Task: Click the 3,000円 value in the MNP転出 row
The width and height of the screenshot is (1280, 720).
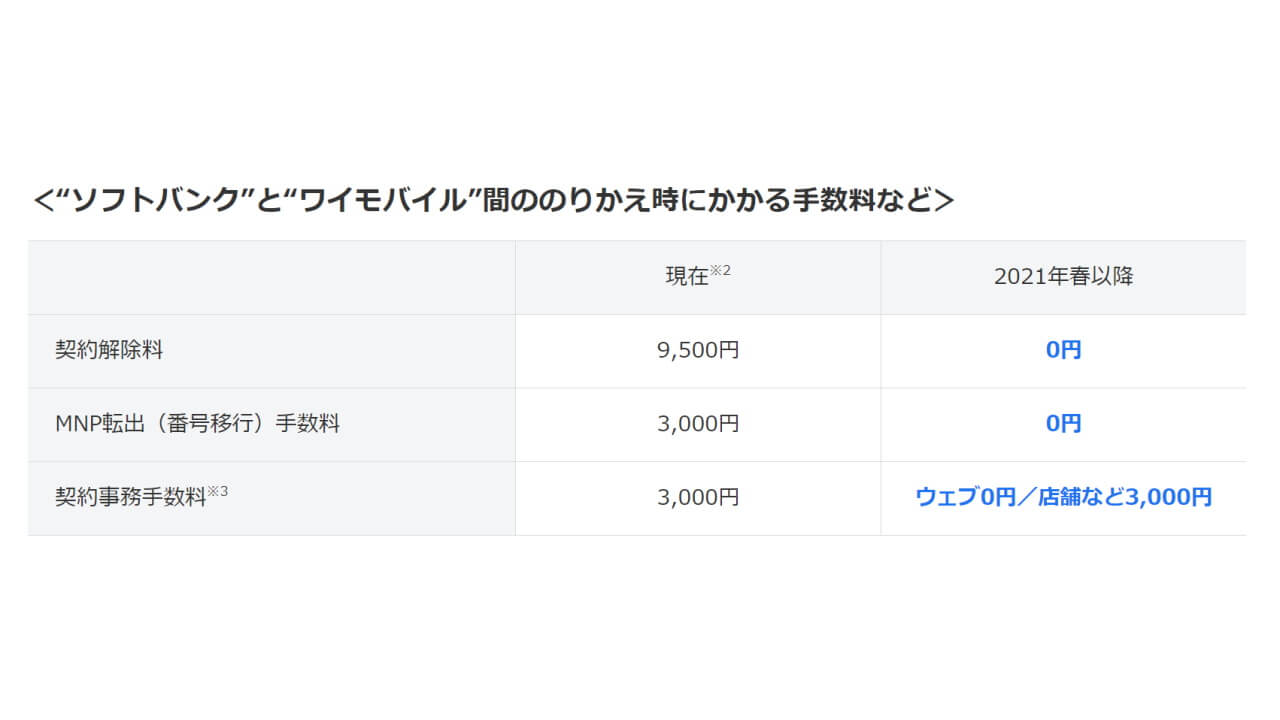Action: tap(698, 424)
